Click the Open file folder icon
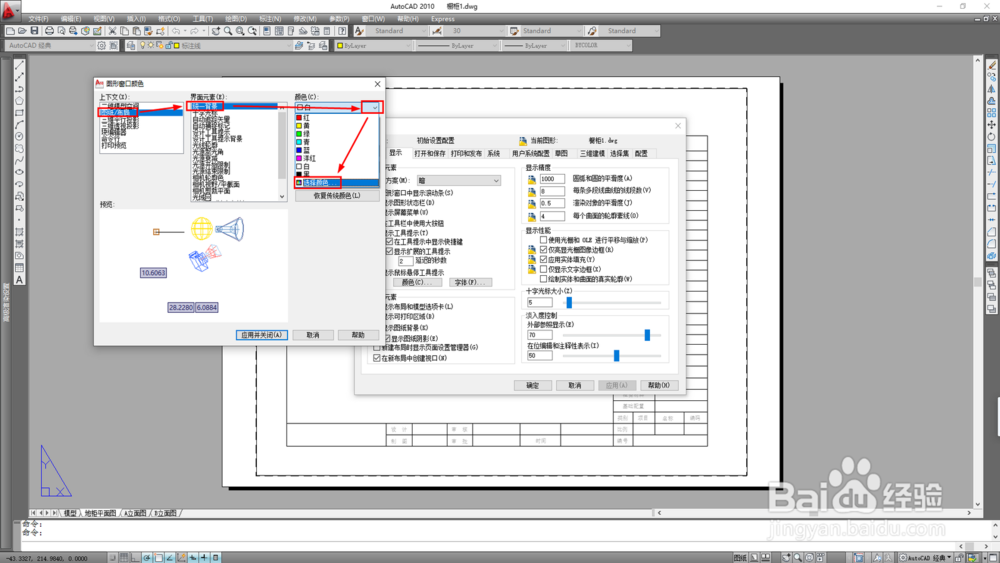This screenshot has height=563, width=1000. coord(22,31)
